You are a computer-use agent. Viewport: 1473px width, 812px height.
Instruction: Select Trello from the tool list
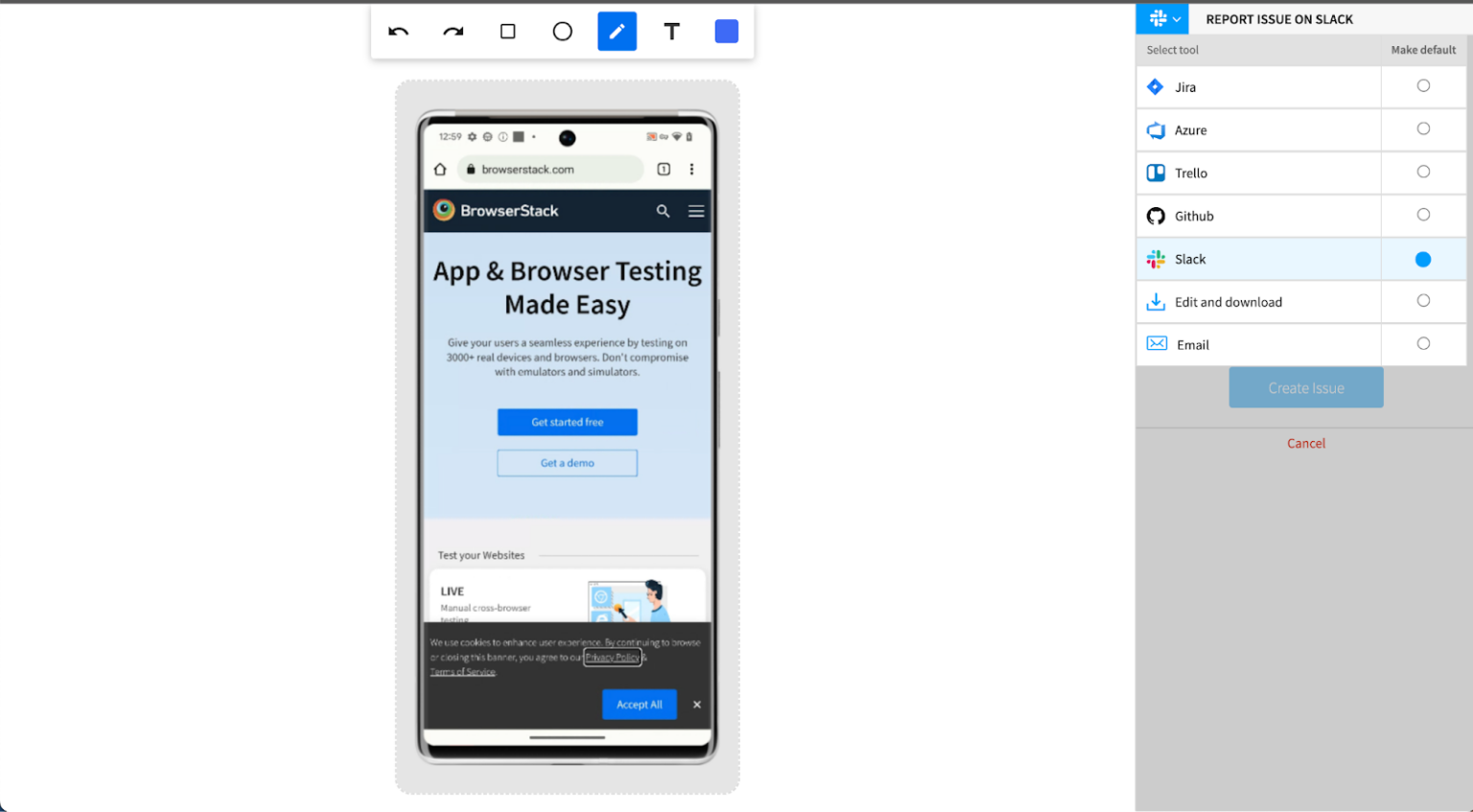coord(1190,173)
